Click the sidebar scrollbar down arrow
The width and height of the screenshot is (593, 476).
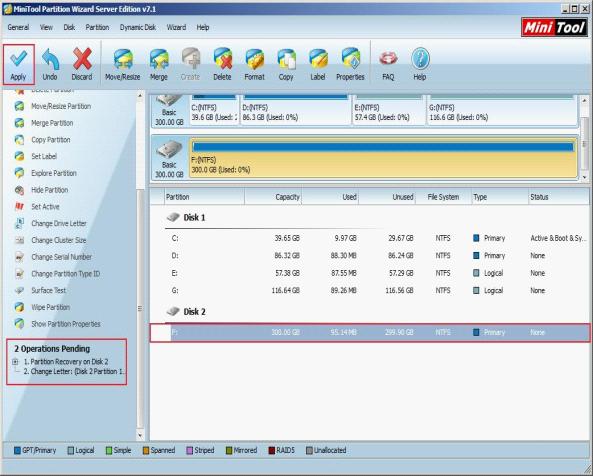(140, 435)
